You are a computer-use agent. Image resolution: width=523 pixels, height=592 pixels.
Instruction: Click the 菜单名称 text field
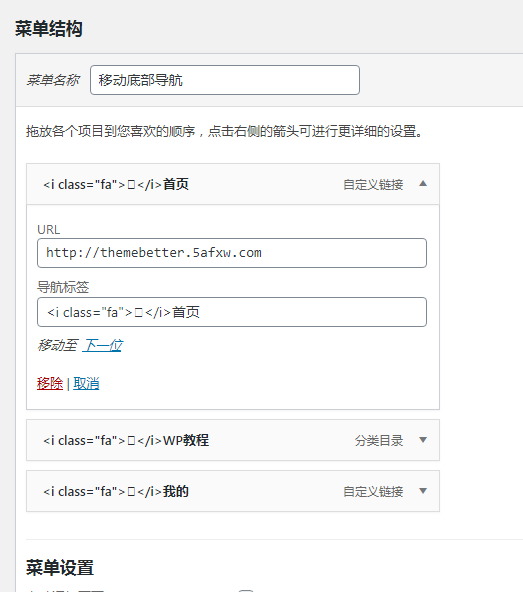point(225,80)
